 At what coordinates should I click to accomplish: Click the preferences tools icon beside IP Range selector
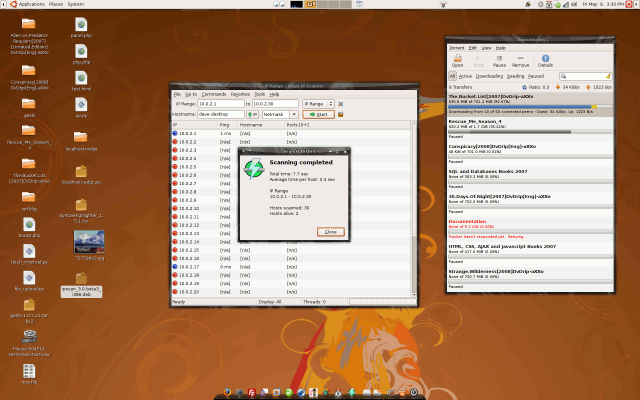pos(340,104)
